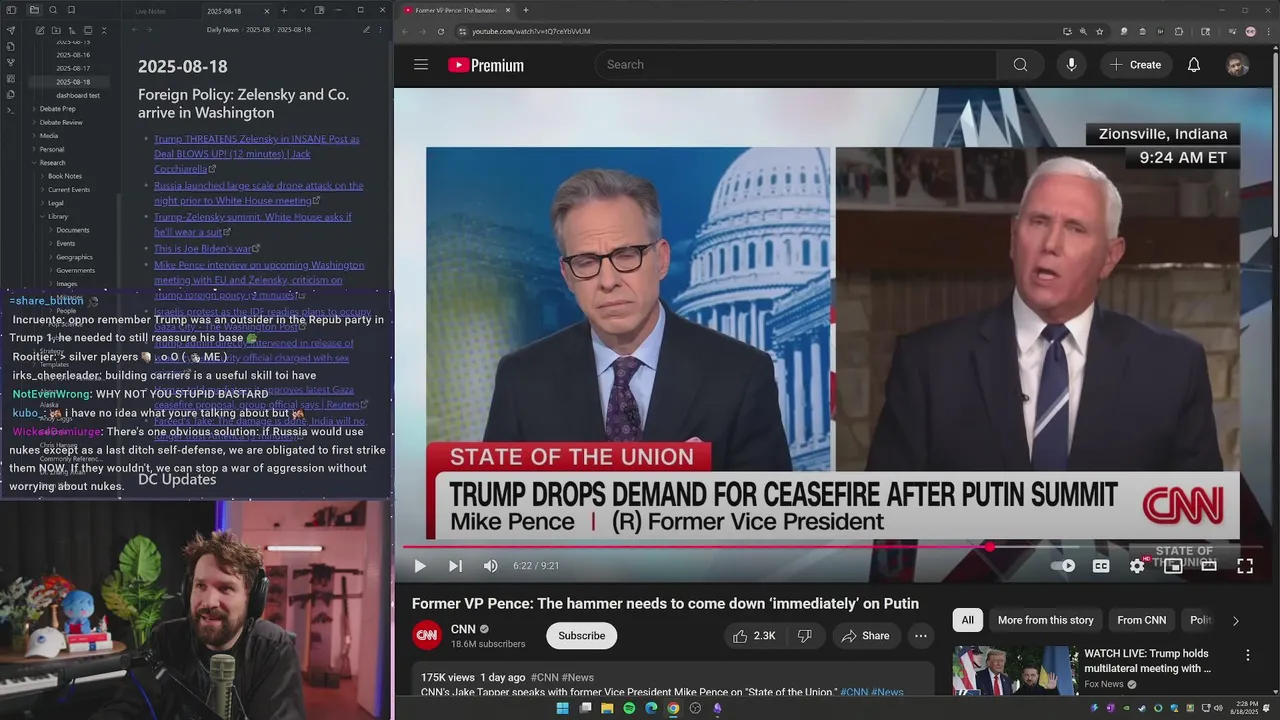The width and height of the screenshot is (1280, 720).
Task: Open the file explorer folder icon in Obsidian
Action: [x=34, y=10]
